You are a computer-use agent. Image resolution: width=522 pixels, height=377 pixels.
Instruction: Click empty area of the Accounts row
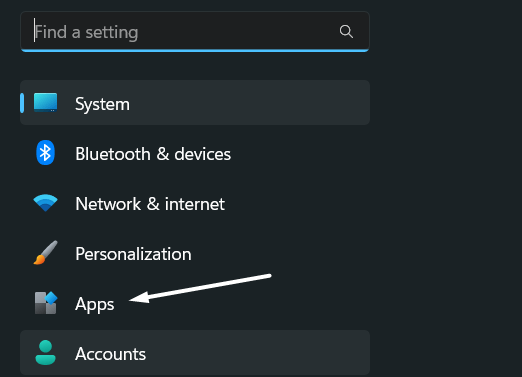[x=257, y=353]
